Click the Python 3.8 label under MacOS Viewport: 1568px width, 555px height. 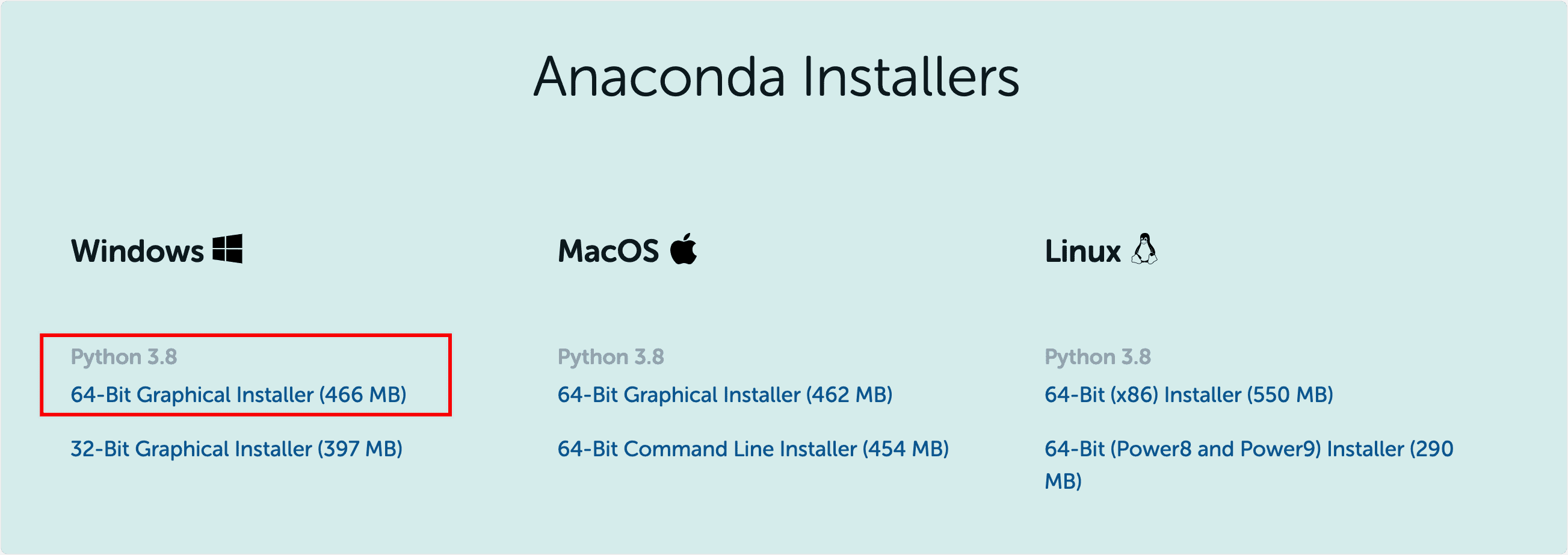coord(612,356)
